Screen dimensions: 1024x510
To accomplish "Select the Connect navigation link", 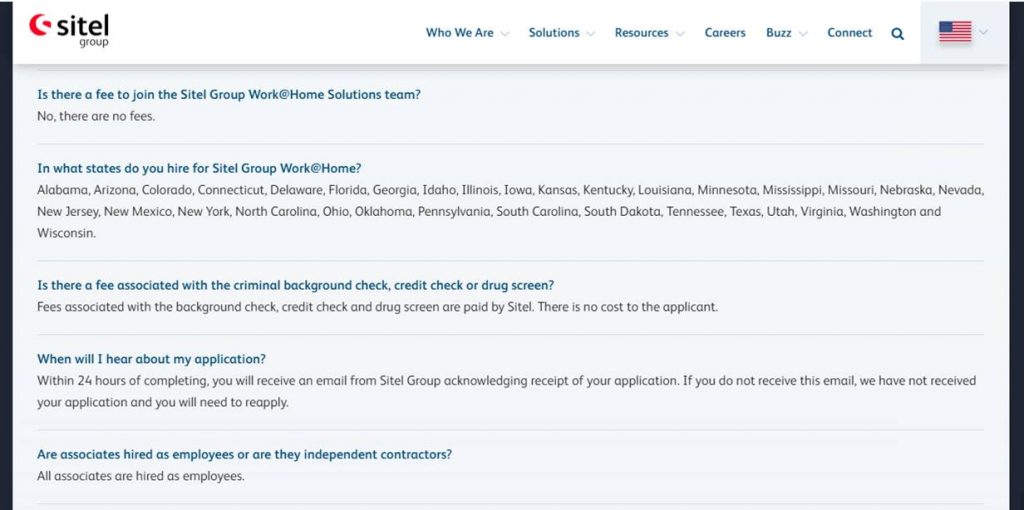I will pyautogui.click(x=849, y=33).
